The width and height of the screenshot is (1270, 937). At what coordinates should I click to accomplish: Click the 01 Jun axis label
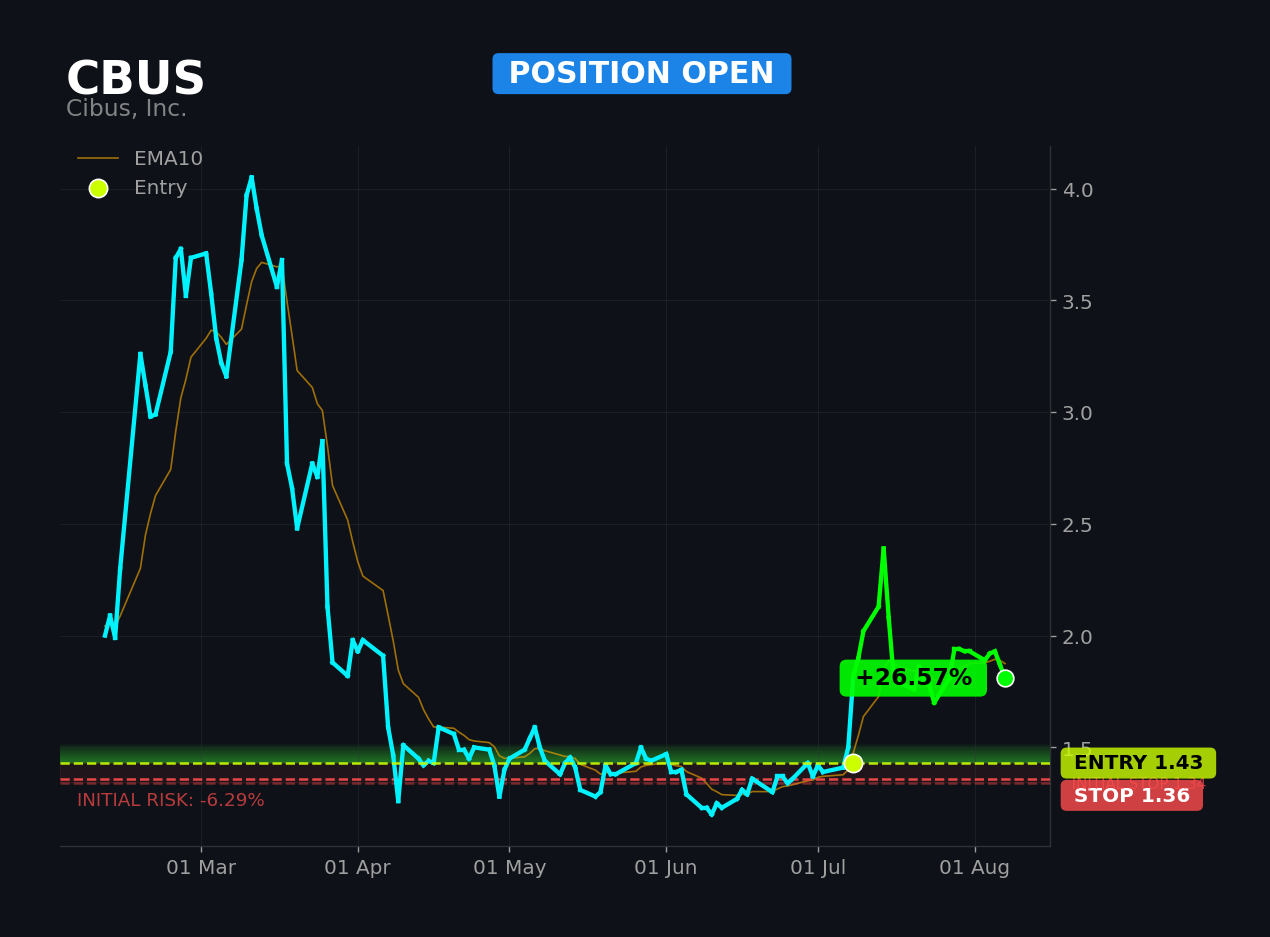click(x=666, y=868)
